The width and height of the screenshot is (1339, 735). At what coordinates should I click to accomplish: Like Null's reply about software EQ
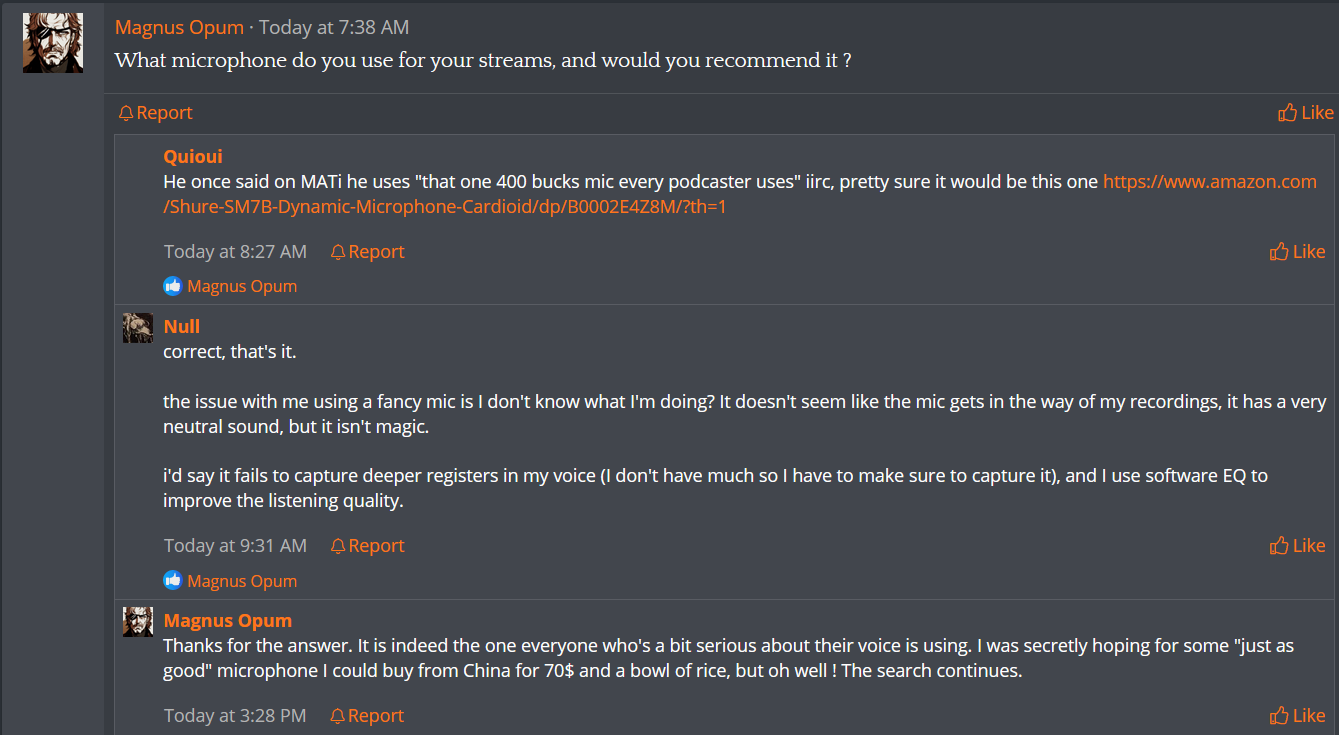[1298, 545]
